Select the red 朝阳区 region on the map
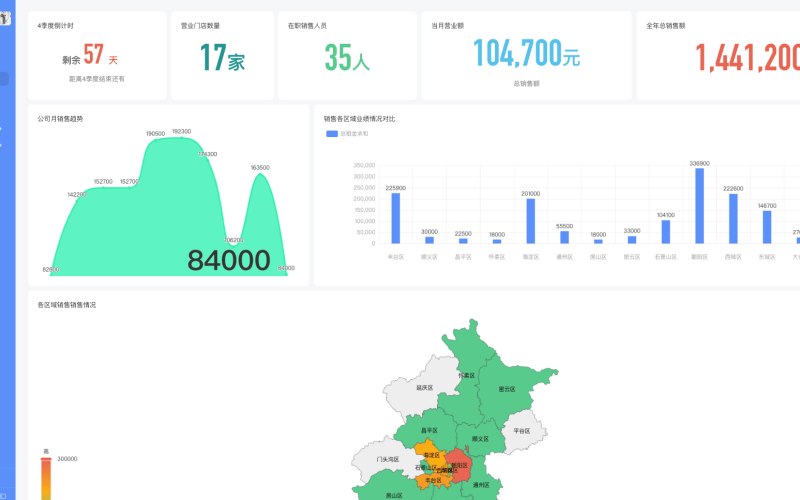800x500 pixels. (x=459, y=465)
